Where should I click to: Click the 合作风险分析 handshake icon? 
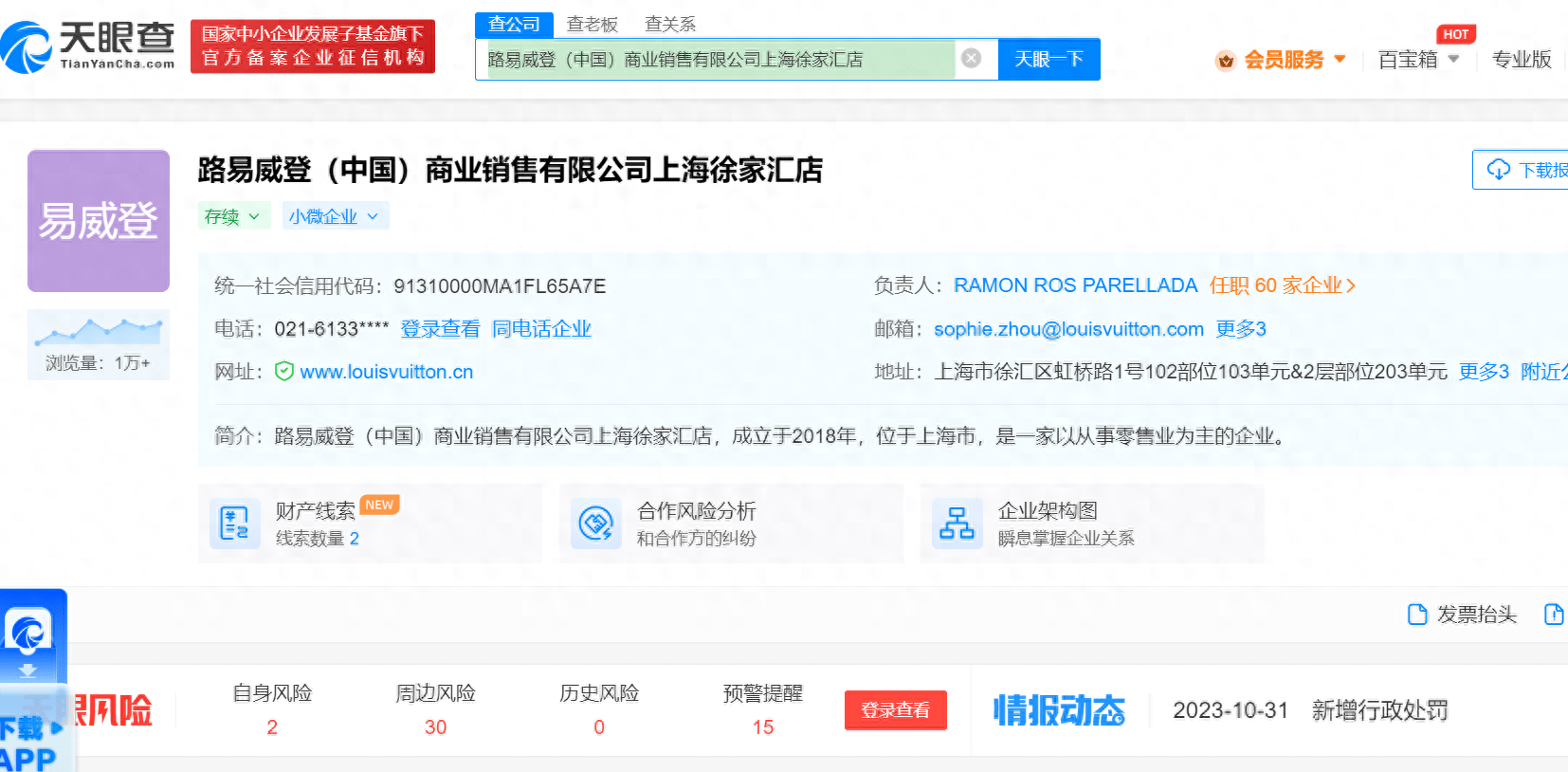[595, 523]
